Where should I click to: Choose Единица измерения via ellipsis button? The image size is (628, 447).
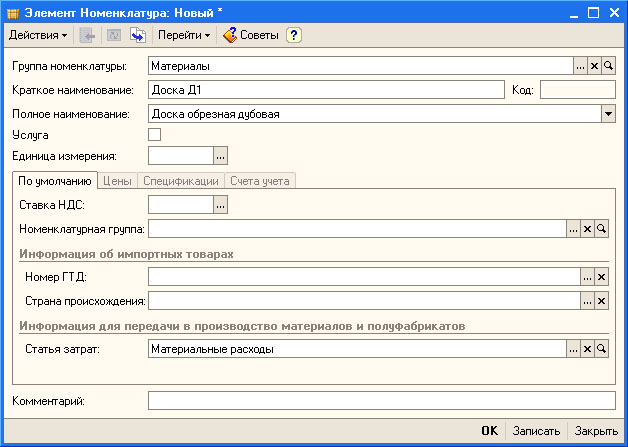tap(220, 156)
